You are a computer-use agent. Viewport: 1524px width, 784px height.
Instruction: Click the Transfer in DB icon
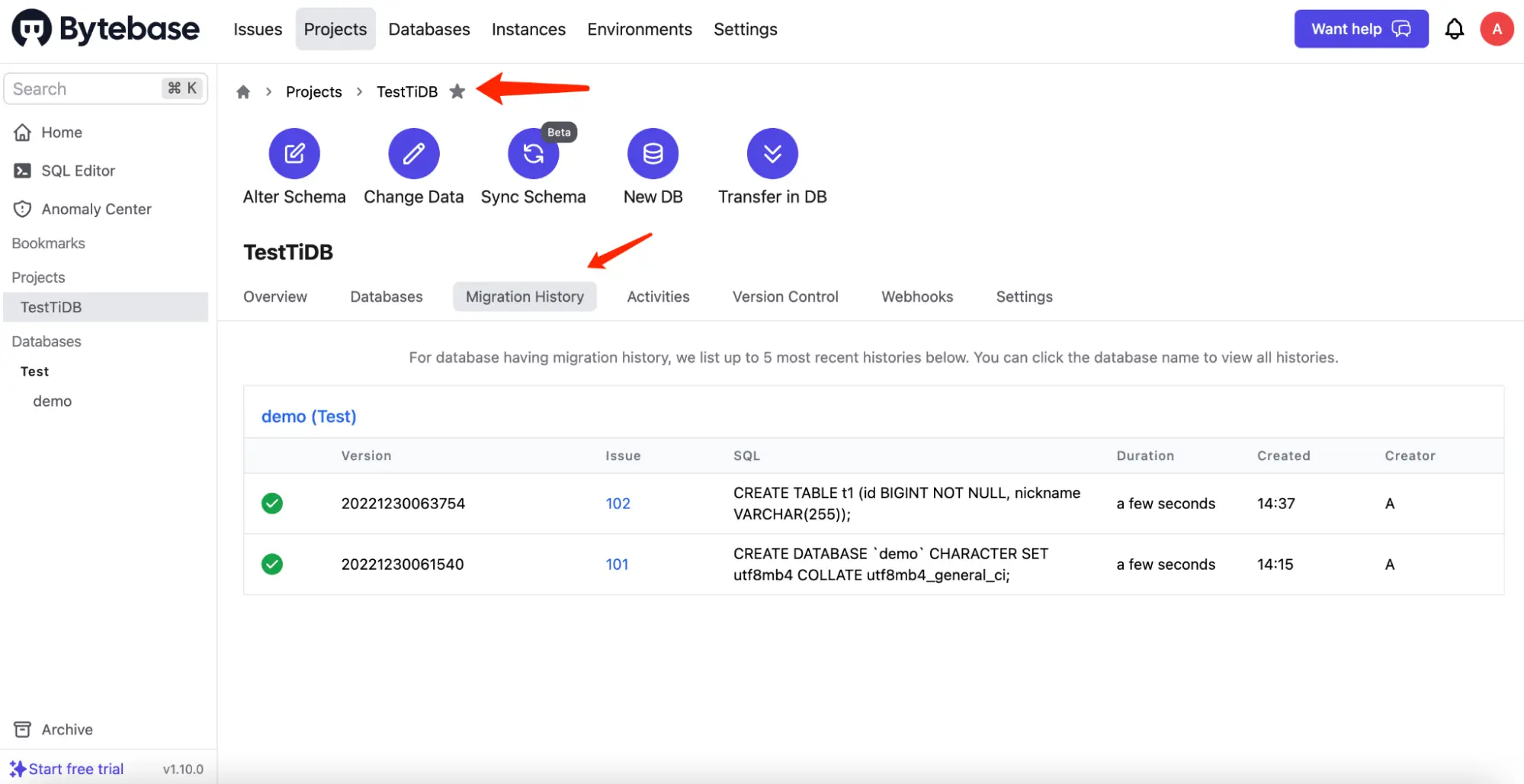(772, 153)
